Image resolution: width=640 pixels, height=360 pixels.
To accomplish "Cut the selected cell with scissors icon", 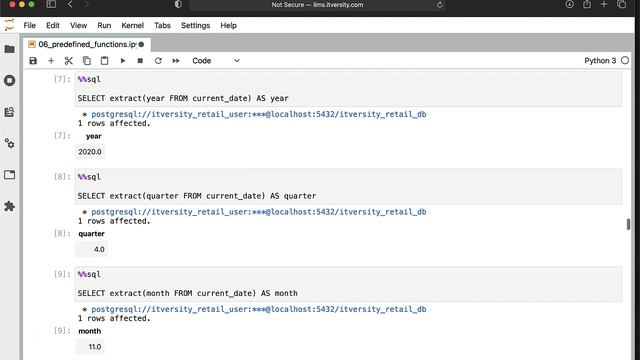I will pos(69,61).
